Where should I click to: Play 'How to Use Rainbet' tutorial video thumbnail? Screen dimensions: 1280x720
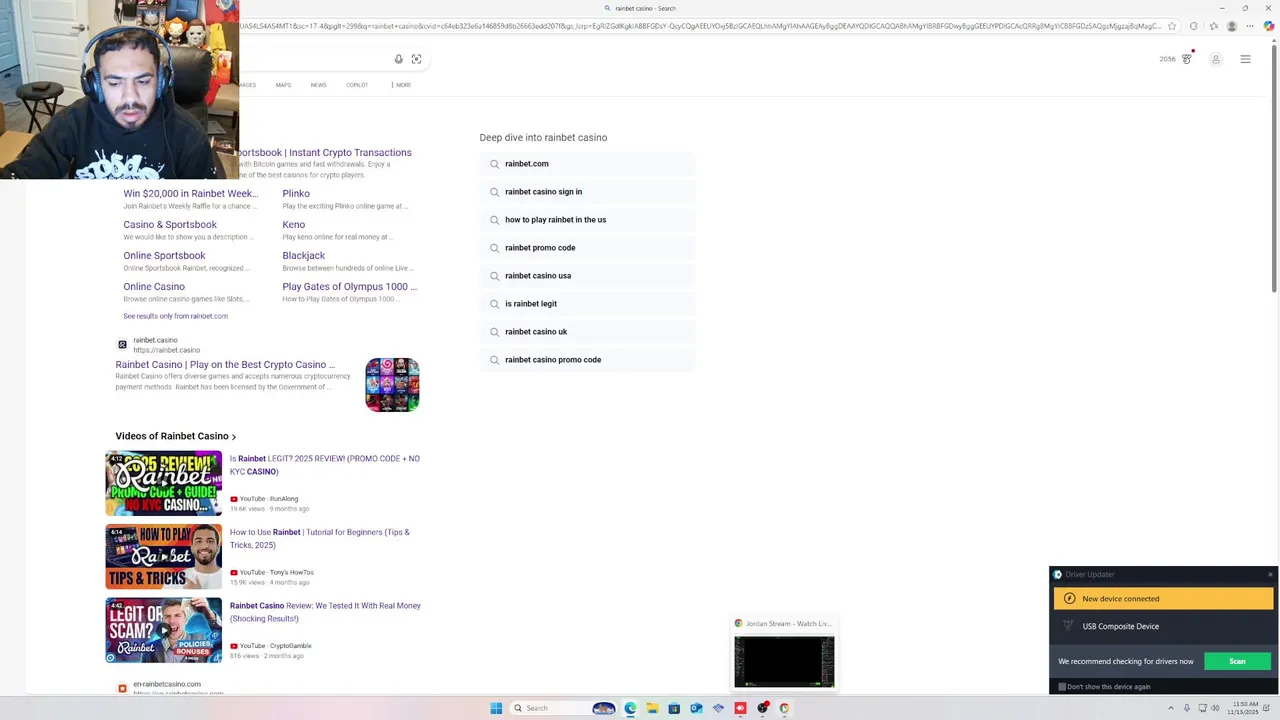coord(164,557)
